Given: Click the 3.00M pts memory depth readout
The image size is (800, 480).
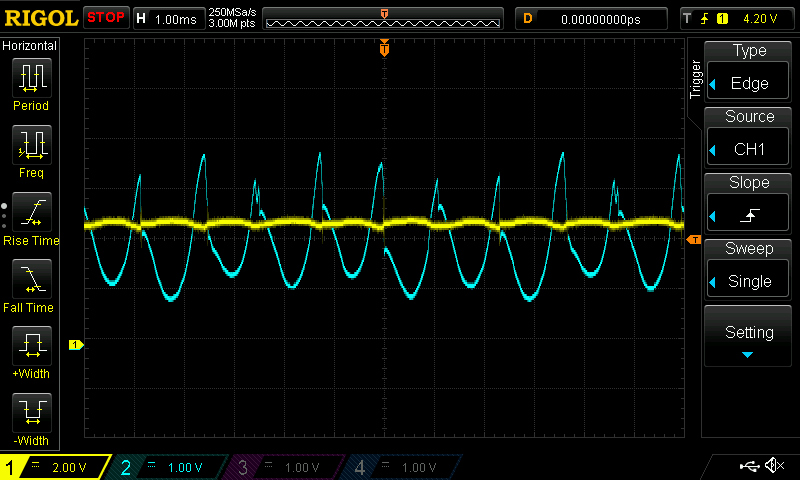Looking at the screenshot, I should pyautogui.click(x=232, y=23).
